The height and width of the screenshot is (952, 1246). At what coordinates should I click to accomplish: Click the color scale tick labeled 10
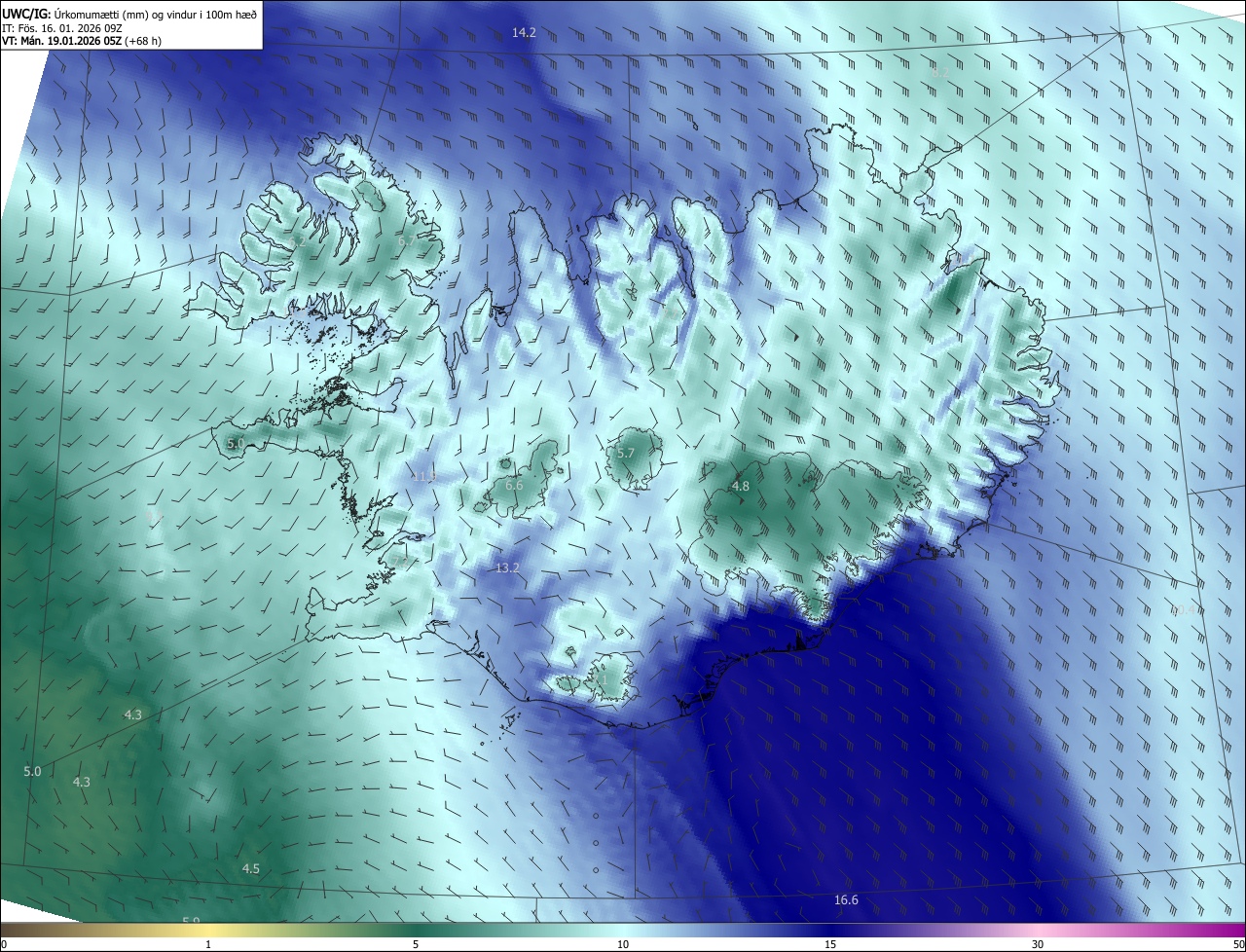[623, 944]
